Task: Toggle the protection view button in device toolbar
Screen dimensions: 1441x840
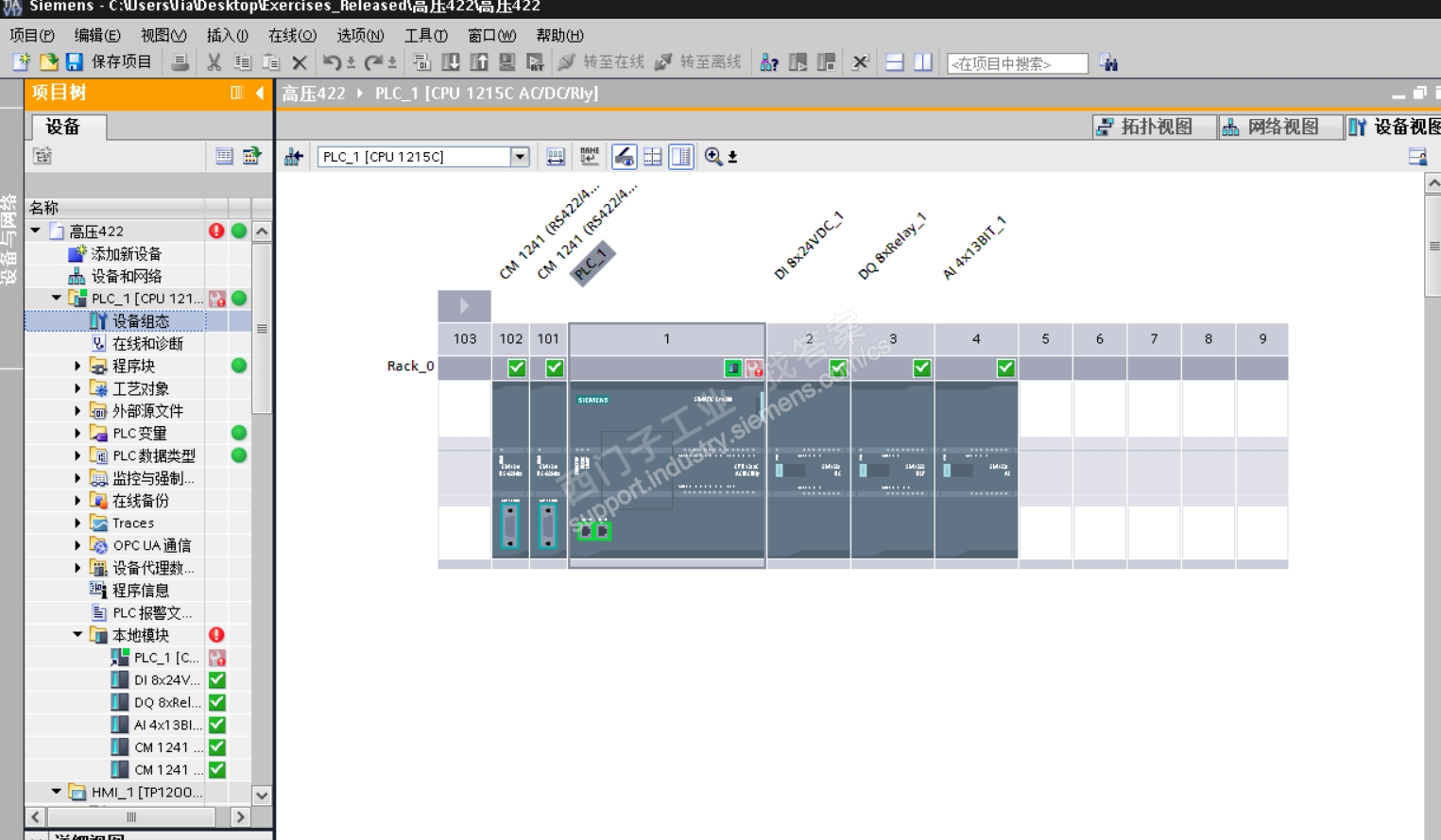Action: point(624,157)
